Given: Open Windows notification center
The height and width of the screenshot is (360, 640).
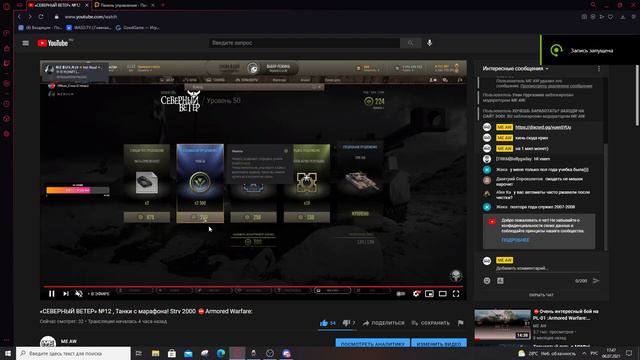Looking at the screenshot, I should (629, 353).
